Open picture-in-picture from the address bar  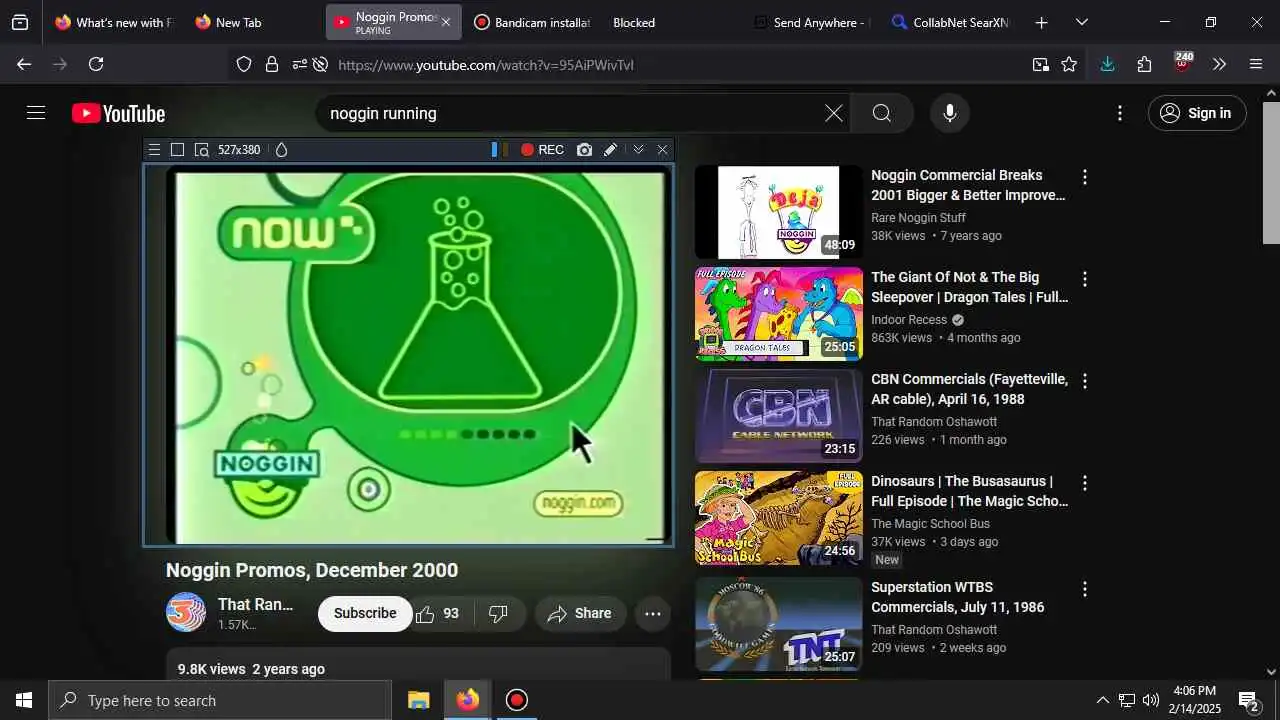pos(1041,65)
